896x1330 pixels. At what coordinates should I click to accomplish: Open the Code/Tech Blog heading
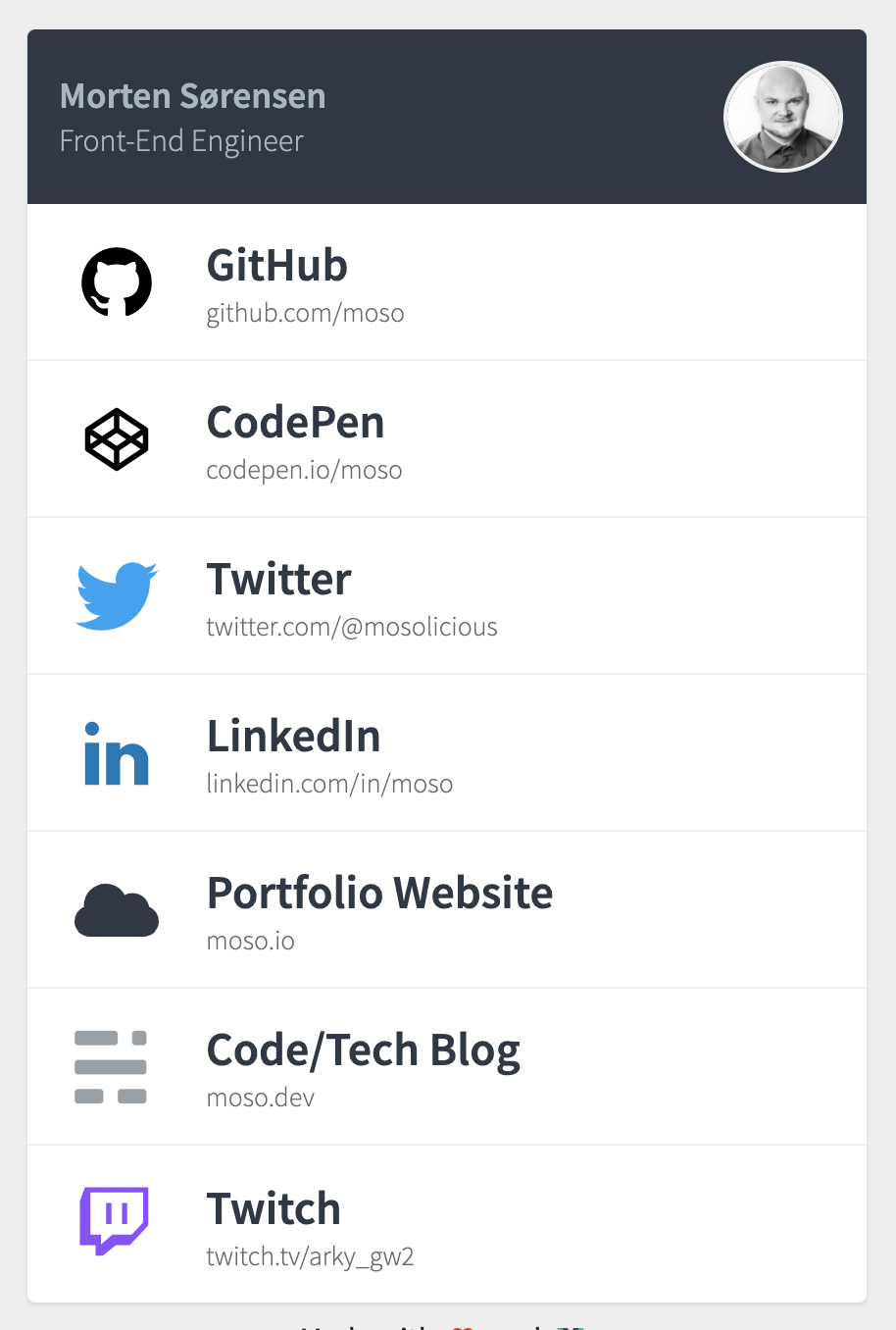363,1050
